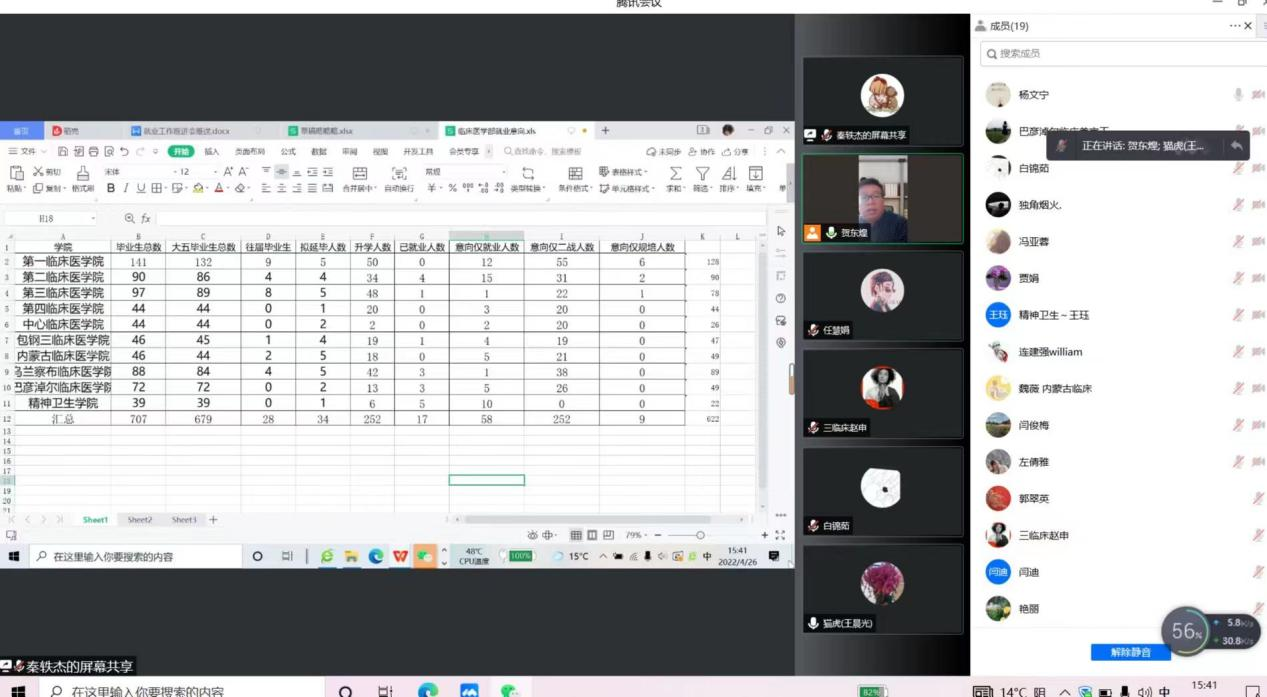
Task: Switch to Sheet2 tab
Action: (x=140, y=520)
